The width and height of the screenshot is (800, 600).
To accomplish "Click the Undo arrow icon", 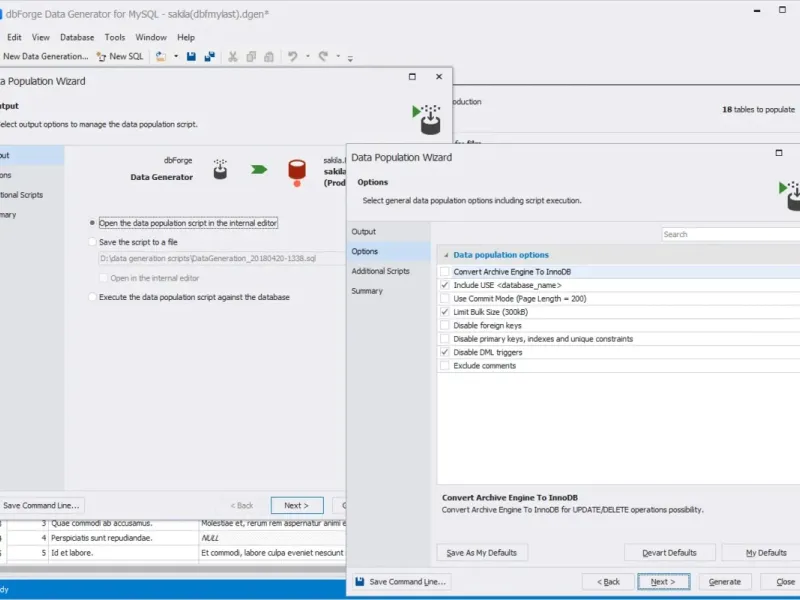I will point(292,57).
